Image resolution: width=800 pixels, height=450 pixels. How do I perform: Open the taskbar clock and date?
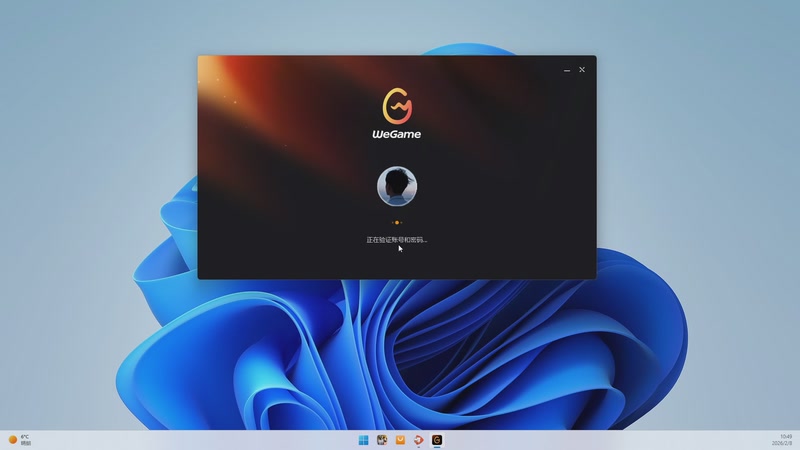point(782,440)
